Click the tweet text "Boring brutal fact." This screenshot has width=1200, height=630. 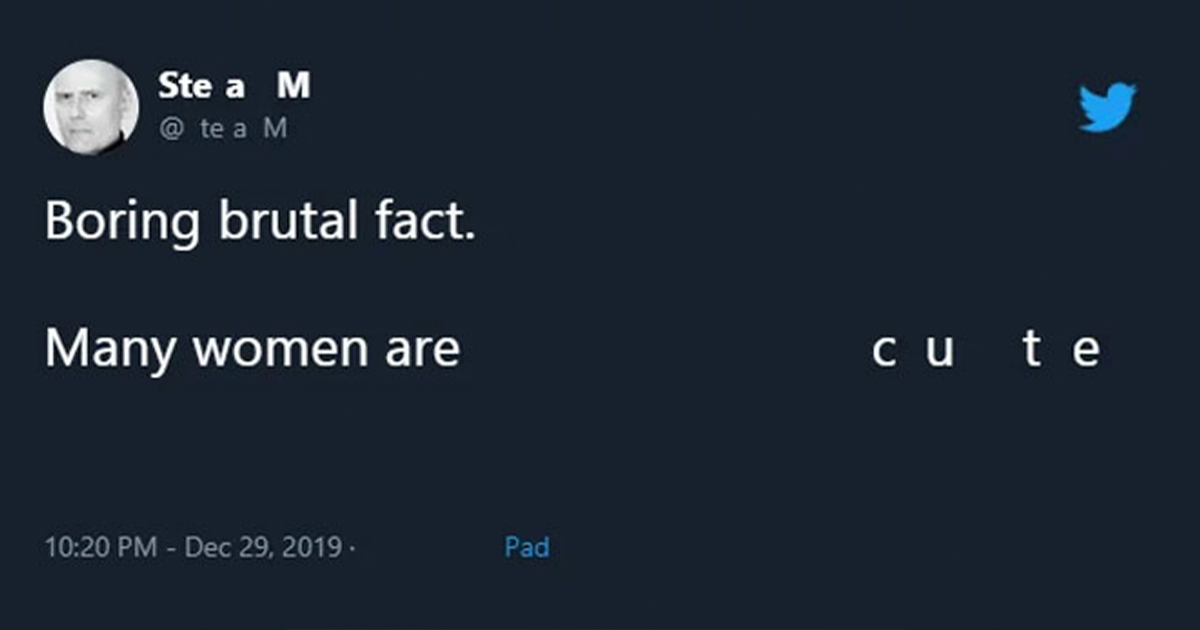(262, 221)
